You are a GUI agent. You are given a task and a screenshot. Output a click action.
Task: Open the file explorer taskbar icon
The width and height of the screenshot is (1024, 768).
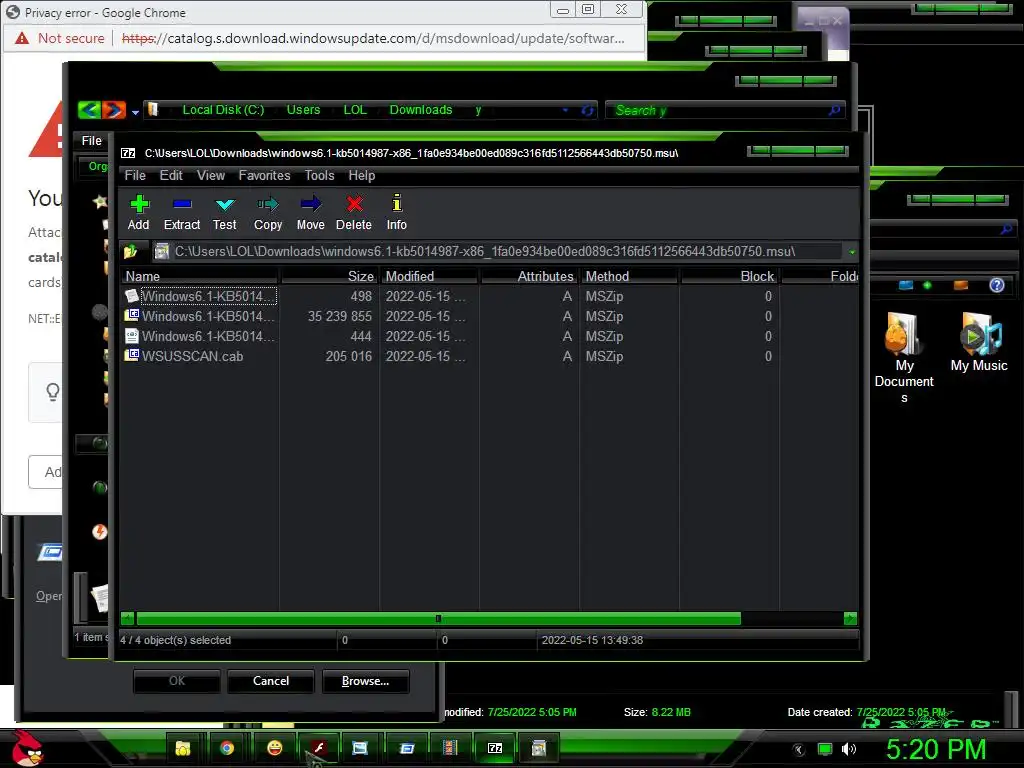point(183,748)
